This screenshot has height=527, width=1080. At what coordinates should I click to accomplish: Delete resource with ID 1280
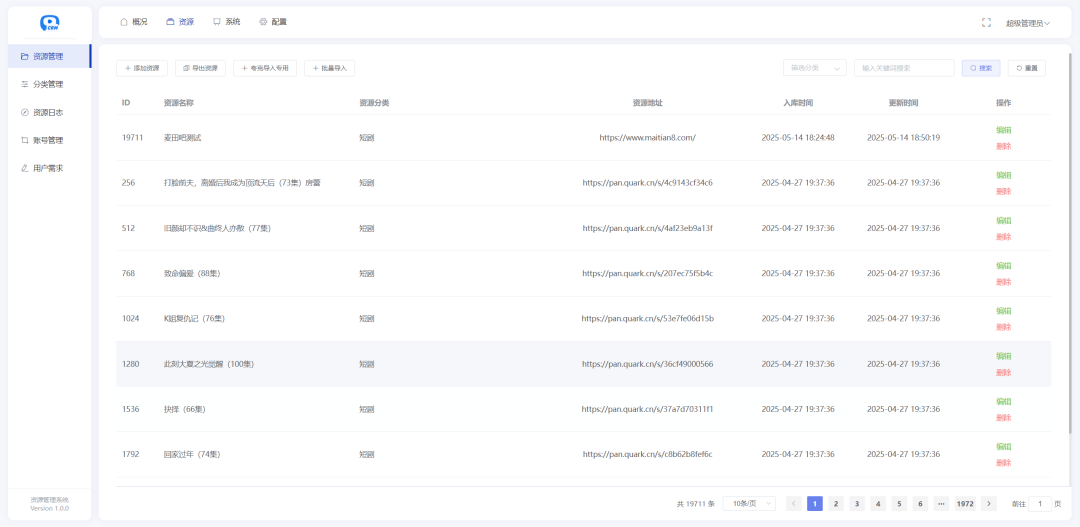[1003, 372]
